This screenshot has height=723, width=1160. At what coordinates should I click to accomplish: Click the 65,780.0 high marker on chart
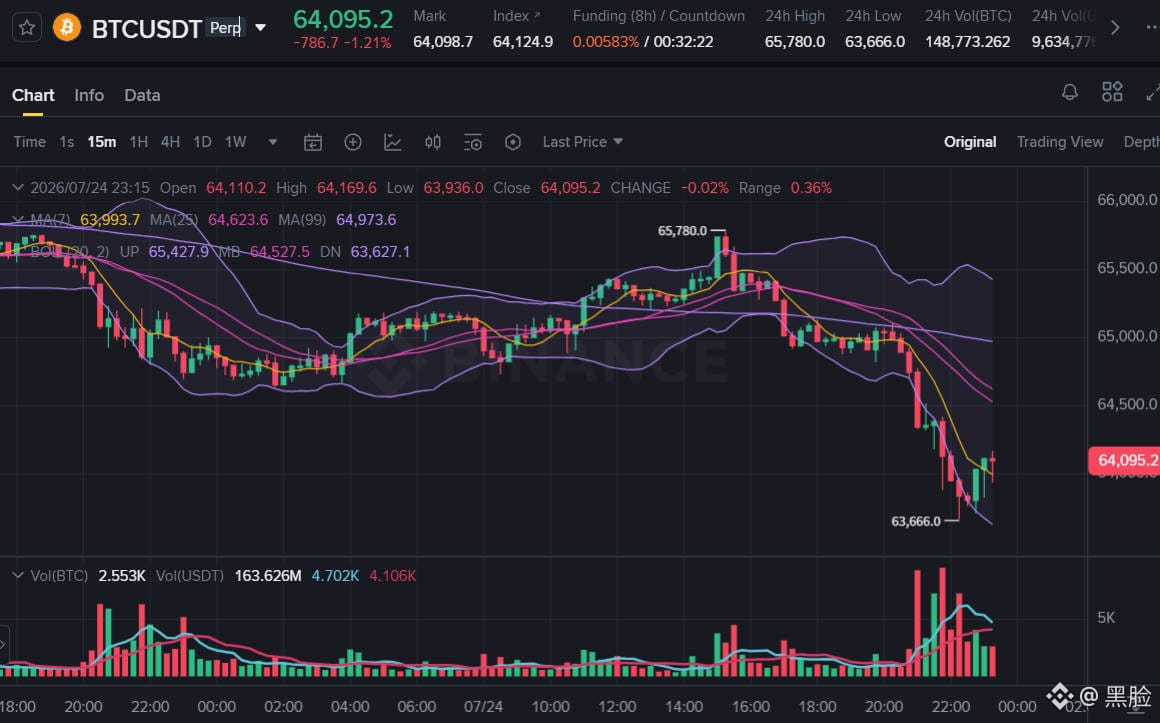682,231
